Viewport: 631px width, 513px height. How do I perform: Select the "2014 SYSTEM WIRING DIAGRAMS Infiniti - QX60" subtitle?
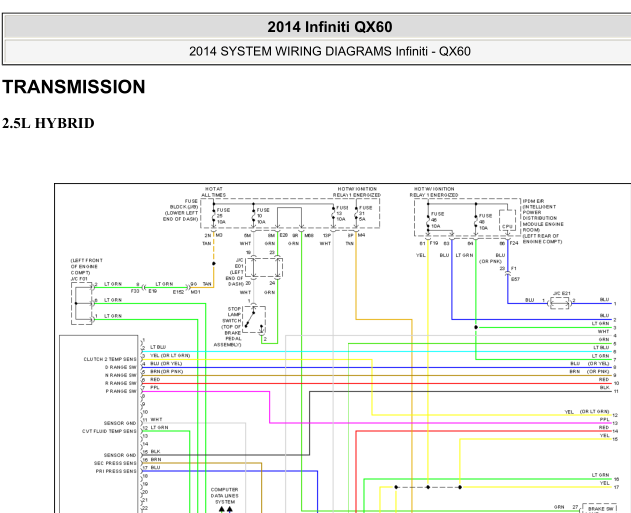[x=330, y=52]
